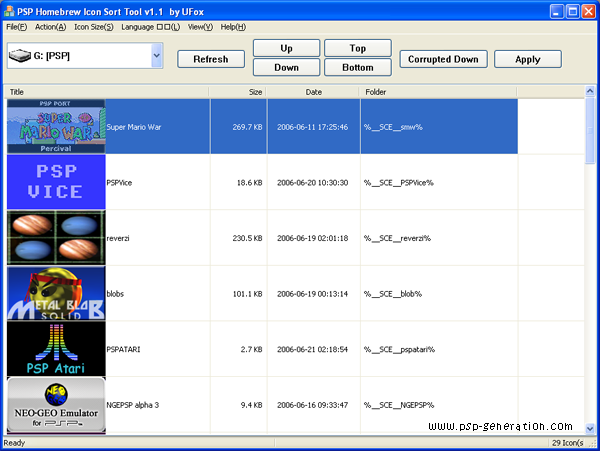
Task: Move the selected item Up
Action: (x=286, y=48)
